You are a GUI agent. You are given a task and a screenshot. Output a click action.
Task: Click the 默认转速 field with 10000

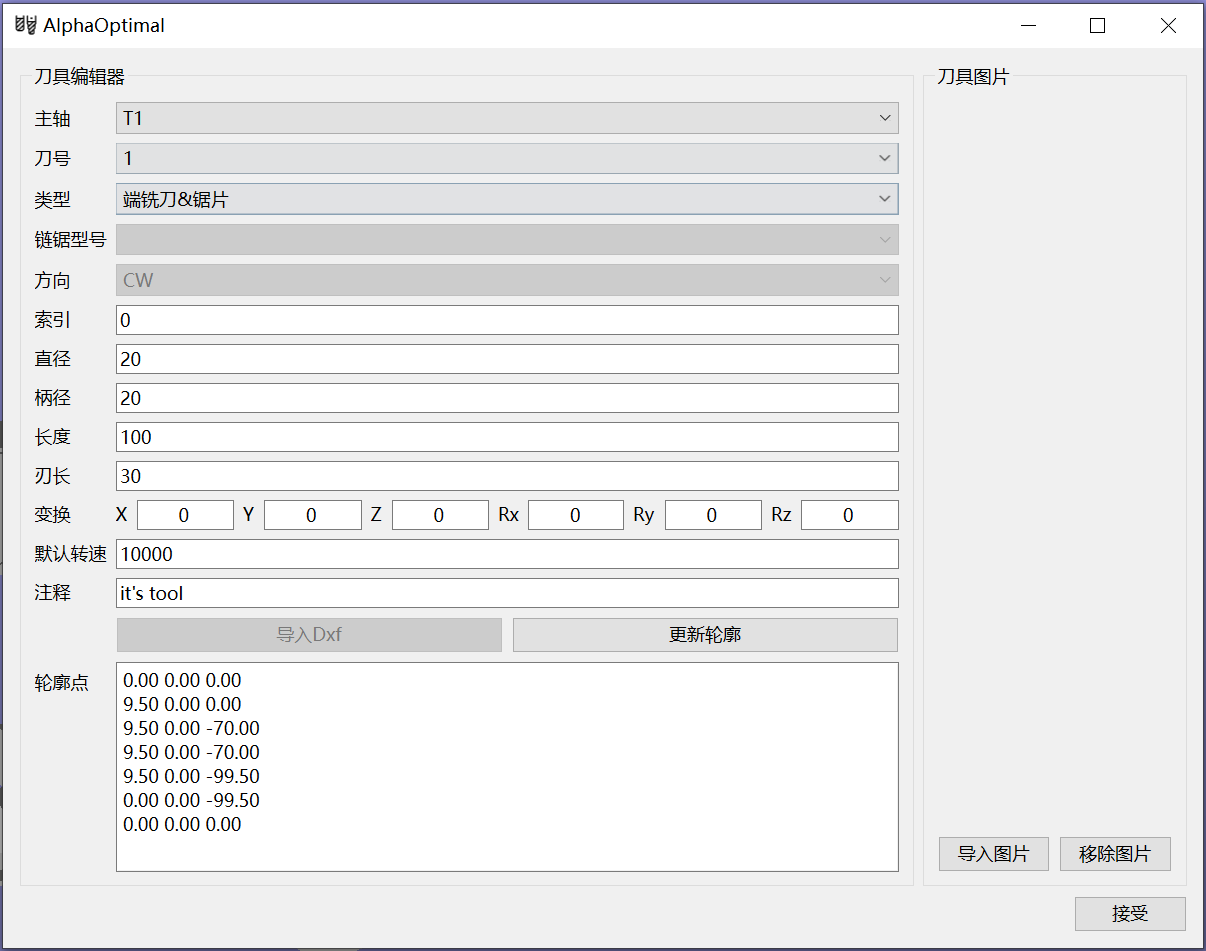point(507,554)
